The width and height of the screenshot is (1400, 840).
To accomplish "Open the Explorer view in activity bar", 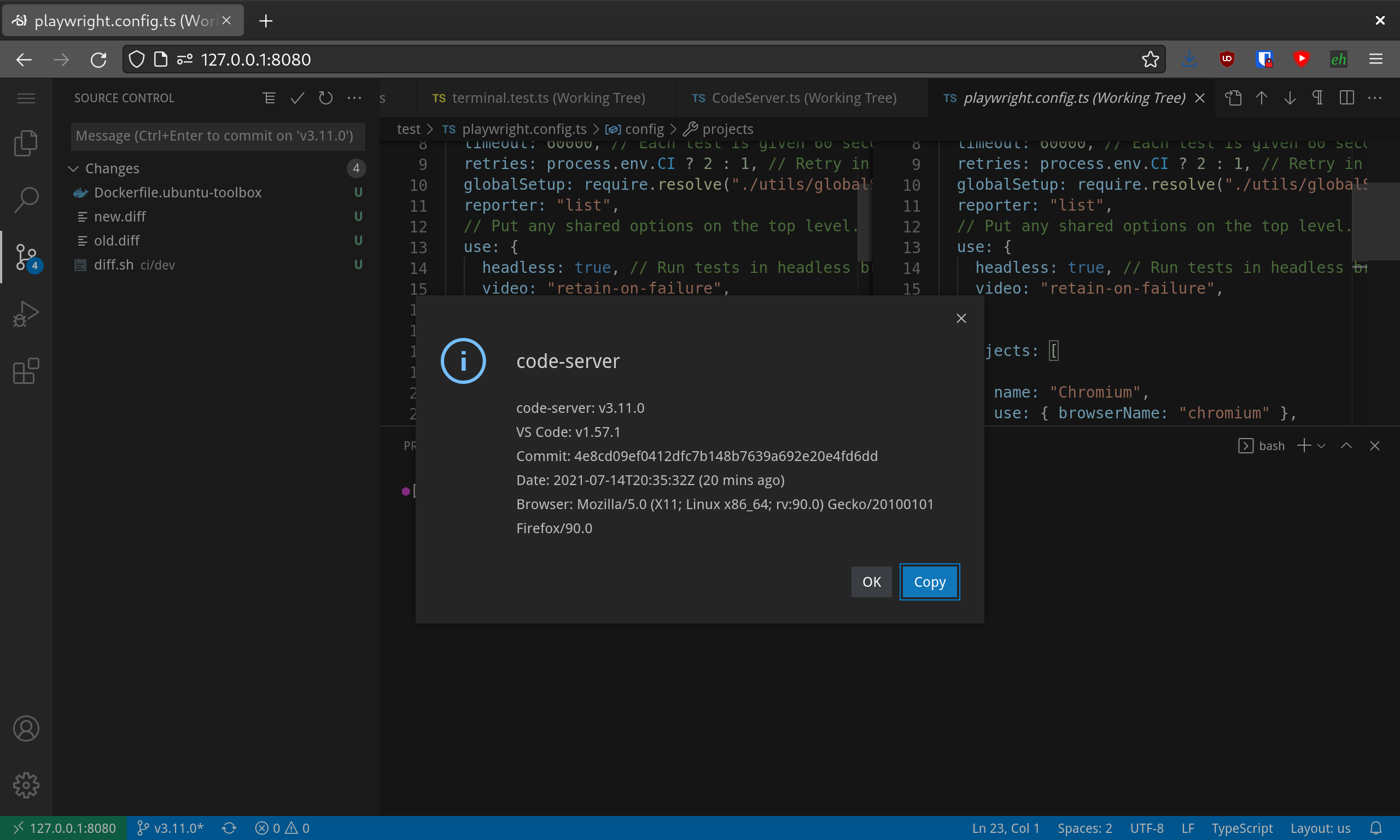I will tap(26, 143).
